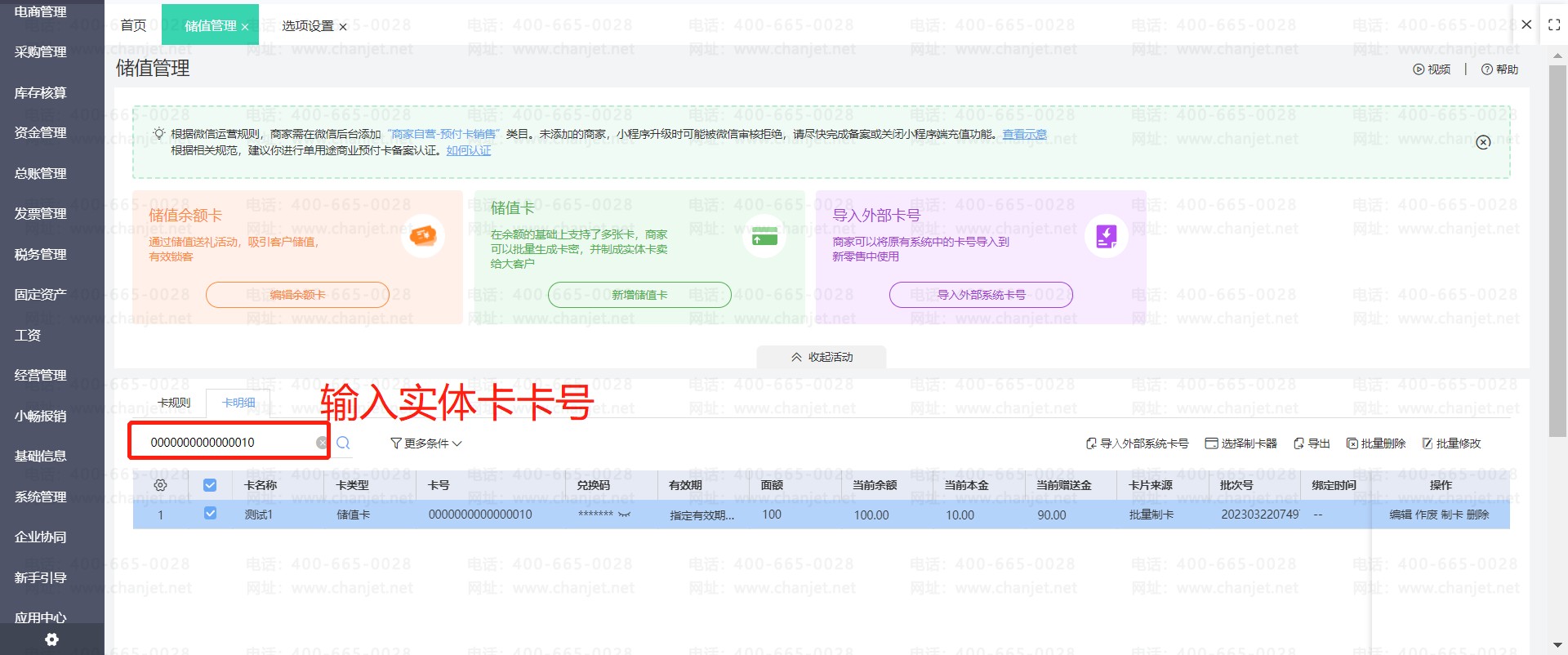
Task: Open 税务管理 in the sidebar
Action: pyautogui.click(x=41, y=255)
